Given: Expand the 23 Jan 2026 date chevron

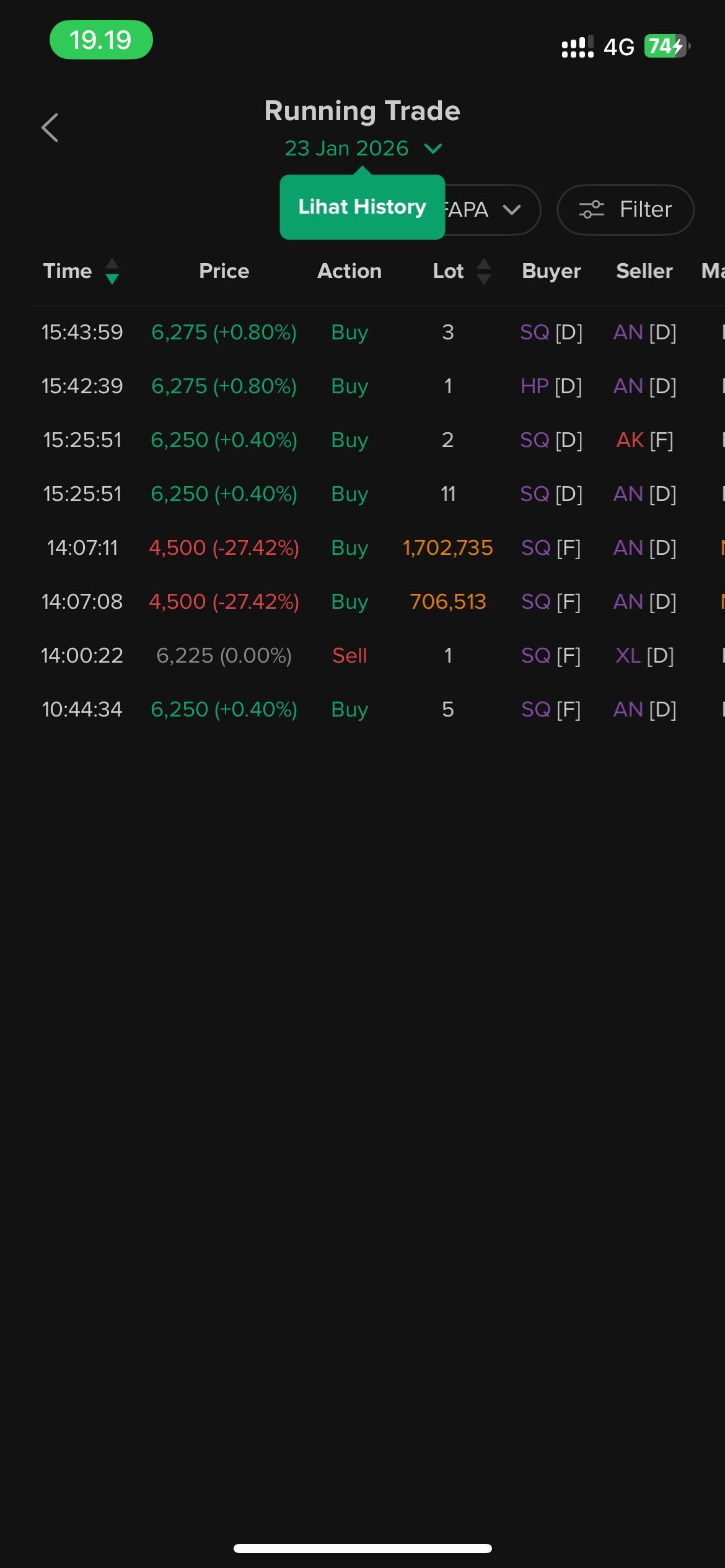Looking at the screenshot, I should point(433,149).
